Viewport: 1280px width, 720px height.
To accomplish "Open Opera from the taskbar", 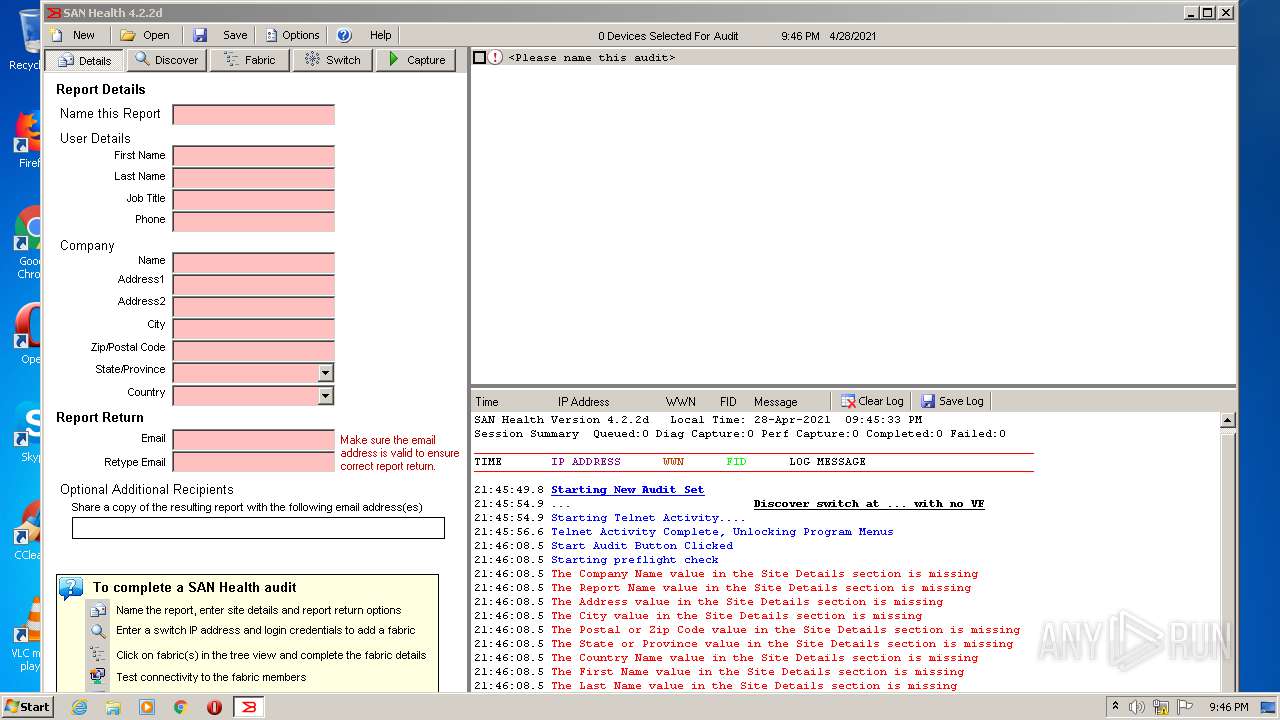I will (x=214, y=707).
